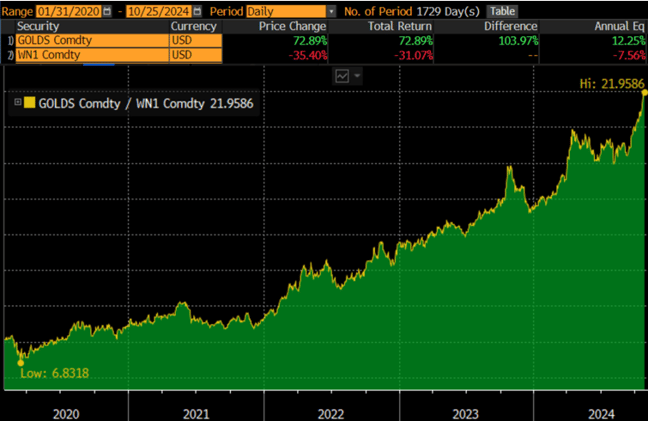Viewport: 648px width, 421px height.
Task: Click the Security column header
Action: click(x=38, y=26)
